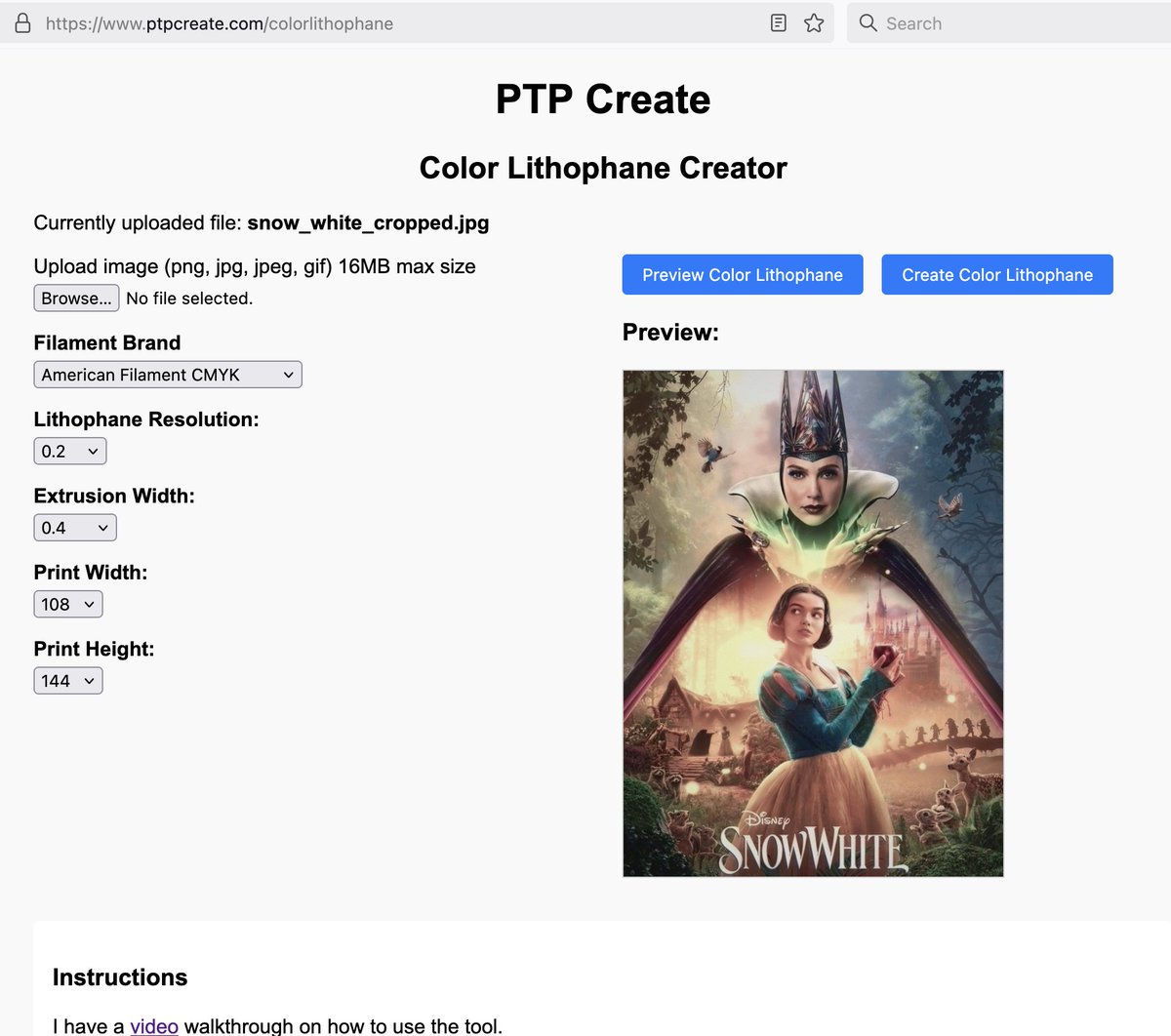Click the PTP Create title

click(603, 100)
